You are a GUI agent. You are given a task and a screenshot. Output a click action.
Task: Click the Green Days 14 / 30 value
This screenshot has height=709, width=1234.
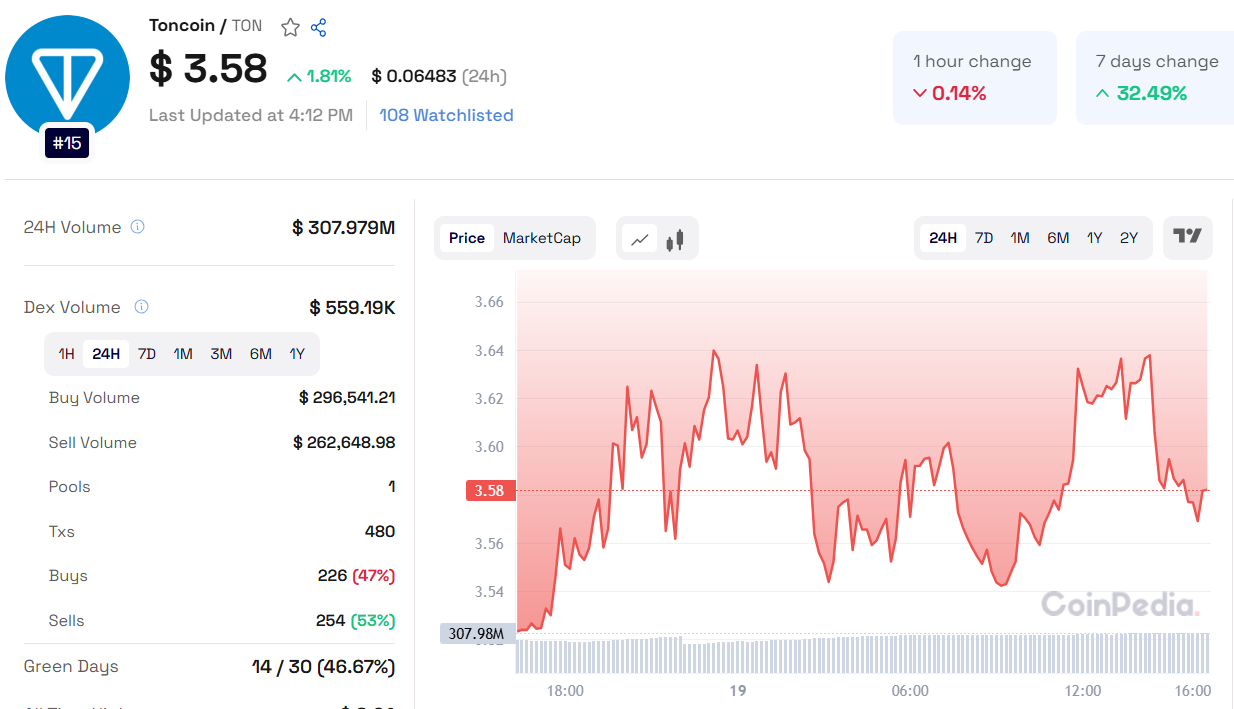click(x=324, y=667)
